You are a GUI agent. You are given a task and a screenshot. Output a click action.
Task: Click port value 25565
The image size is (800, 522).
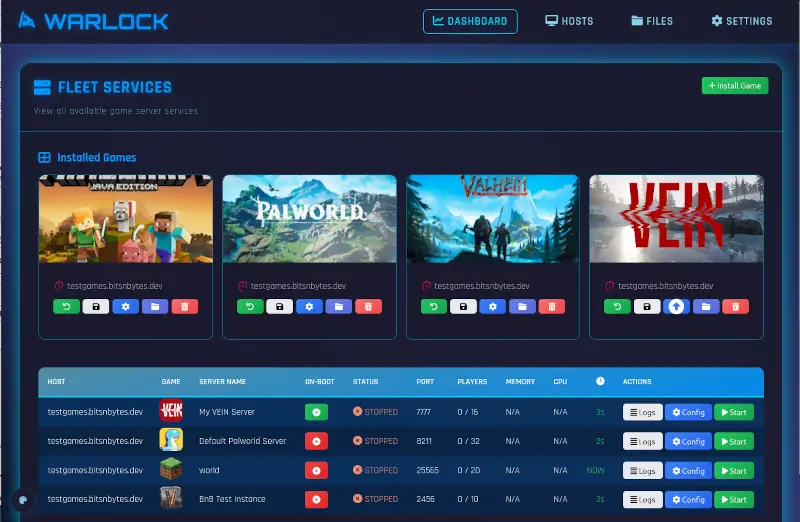click(x=427, y=470)
